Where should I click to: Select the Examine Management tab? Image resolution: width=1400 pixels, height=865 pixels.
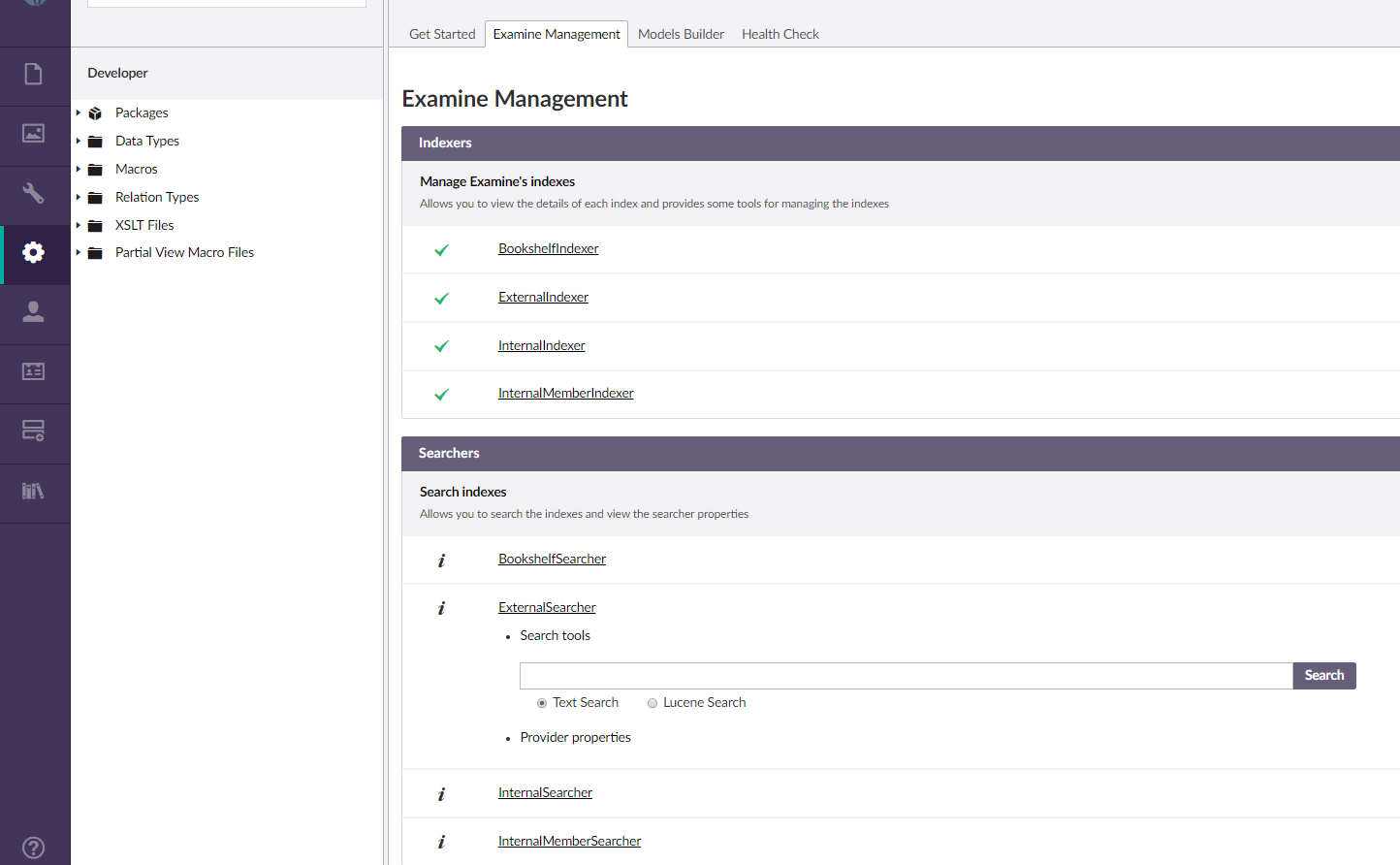coord(557,34)
